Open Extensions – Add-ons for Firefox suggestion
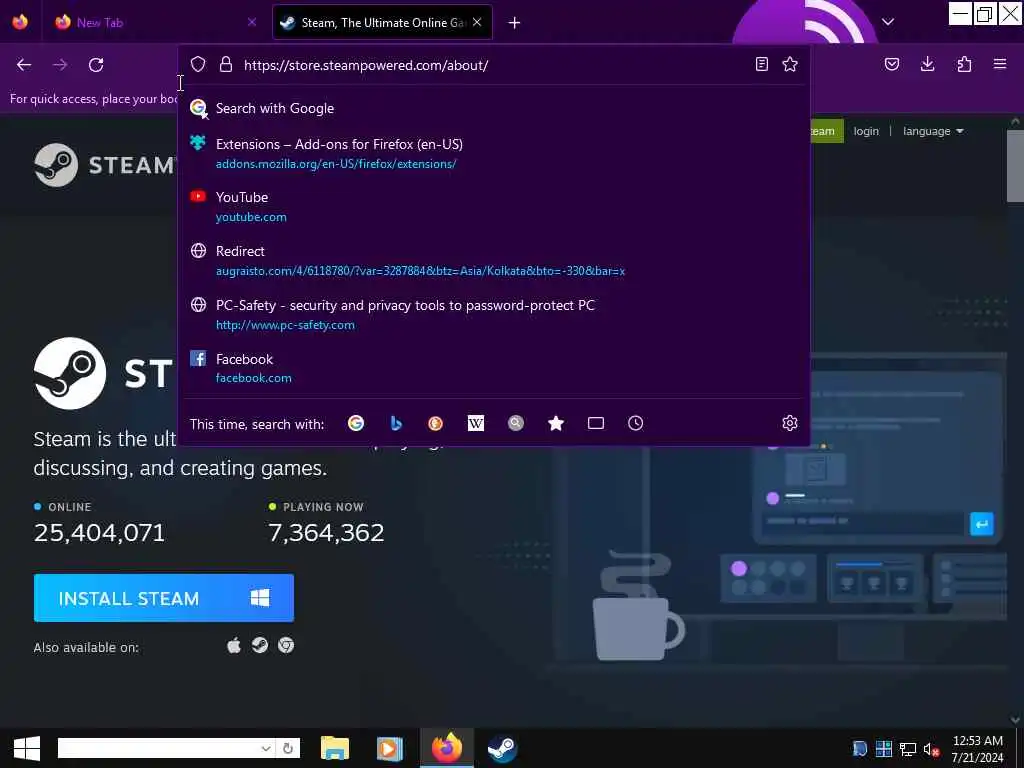This screenshot has height=768, width=1024. [x=494, y=153]
